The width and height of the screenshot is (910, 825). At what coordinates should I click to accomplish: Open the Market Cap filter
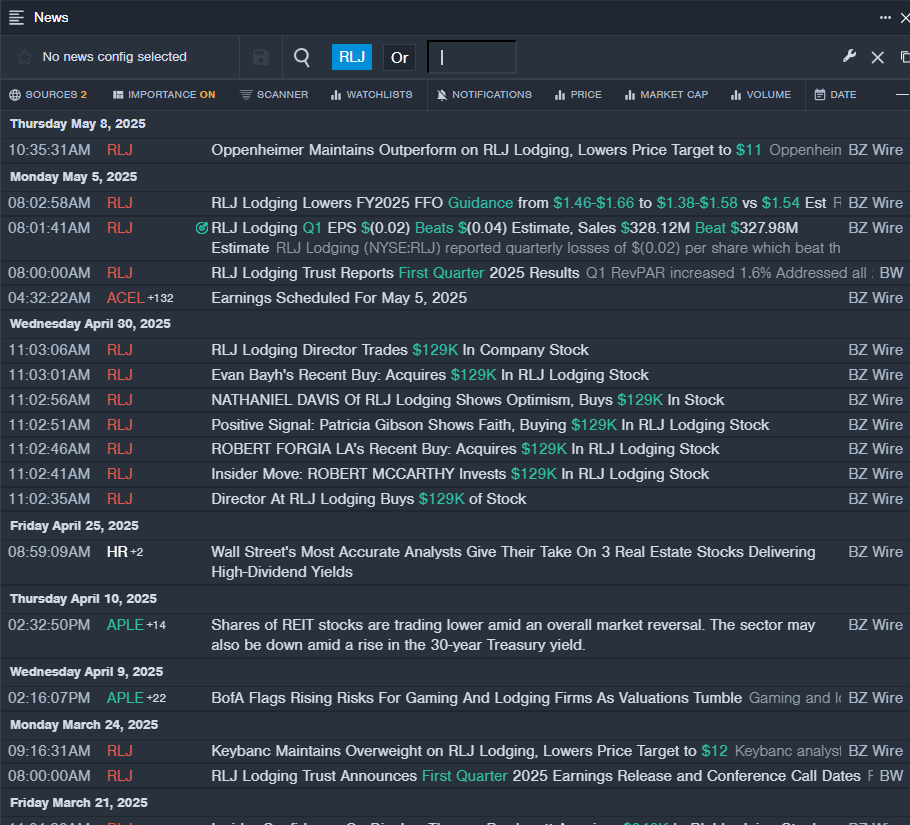(x=666, y=95)
